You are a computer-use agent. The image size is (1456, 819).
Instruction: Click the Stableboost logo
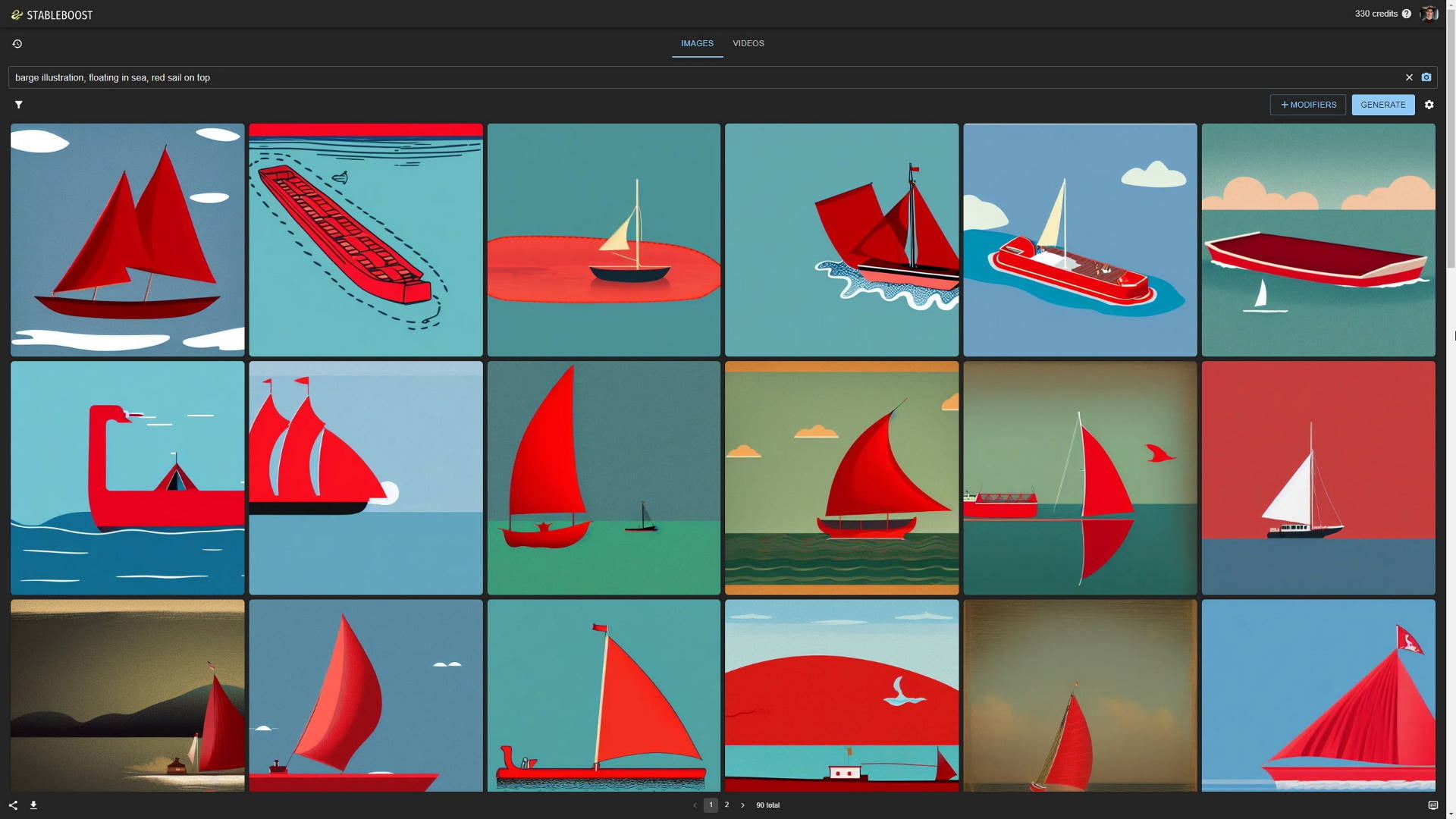52,14
